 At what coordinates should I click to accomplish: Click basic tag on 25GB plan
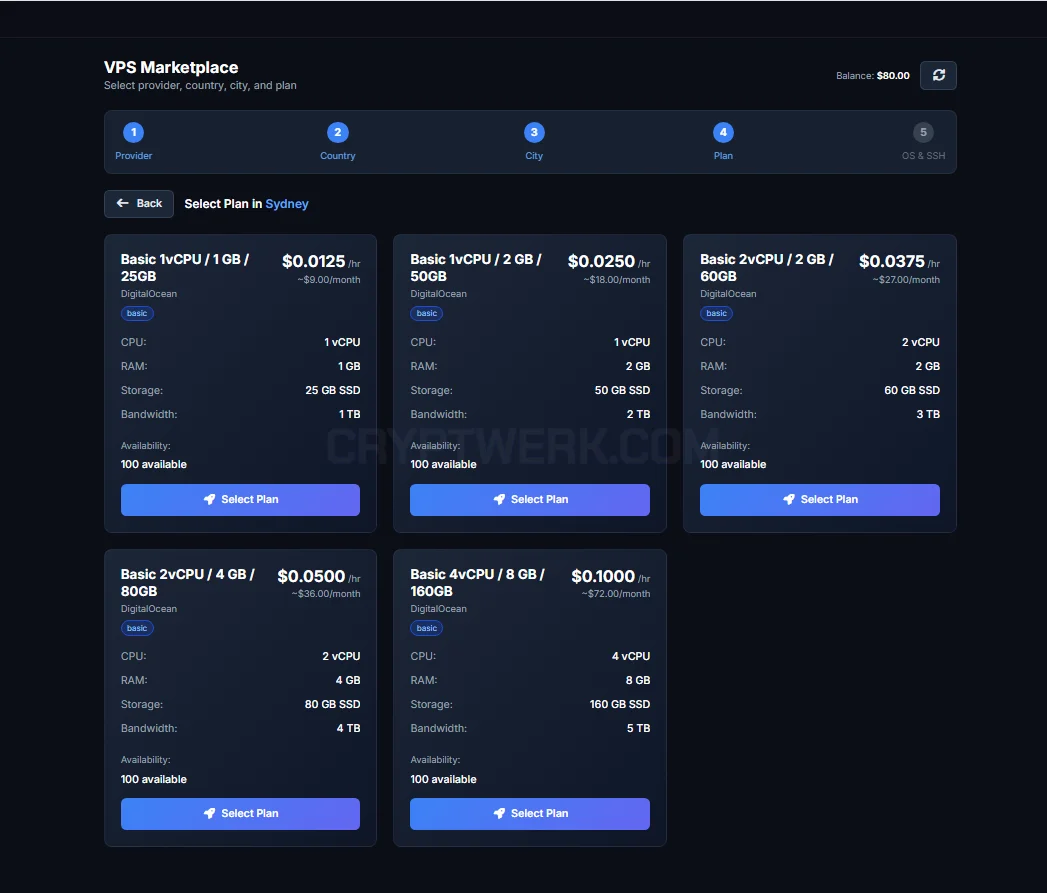tap(137, 313)
